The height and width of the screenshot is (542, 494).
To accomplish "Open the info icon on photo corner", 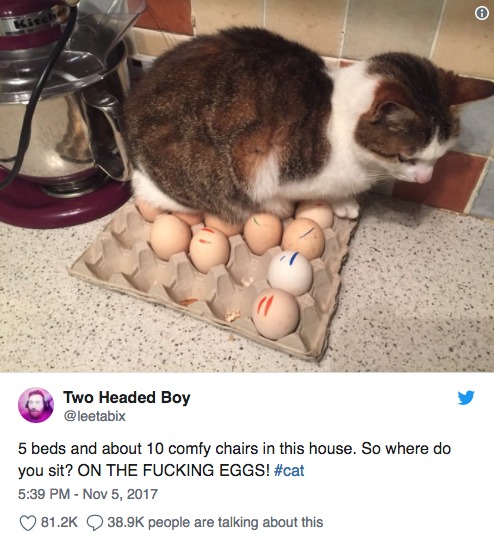I will pyautogui.click(x=482, y=13).
